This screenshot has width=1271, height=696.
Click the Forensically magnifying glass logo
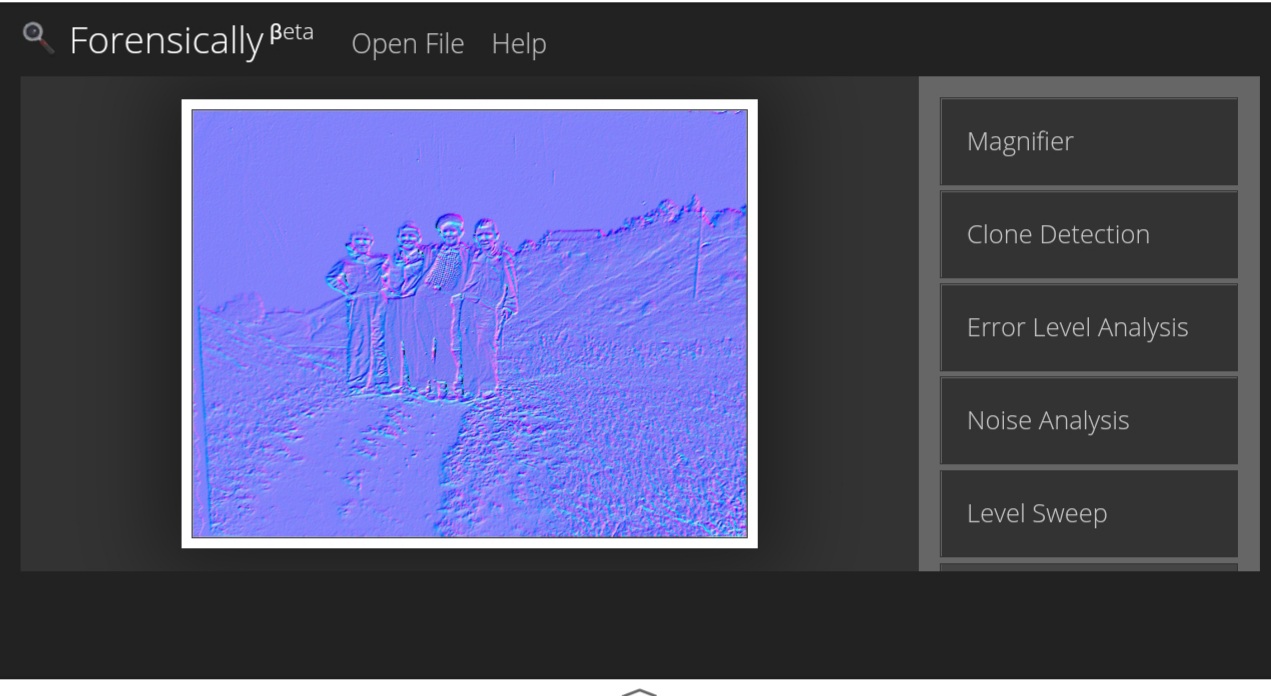[x=38, y=39]
